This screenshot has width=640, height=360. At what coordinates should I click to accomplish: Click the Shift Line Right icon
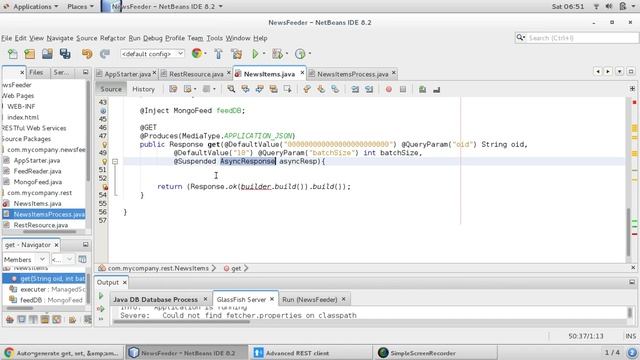[369, 89]
